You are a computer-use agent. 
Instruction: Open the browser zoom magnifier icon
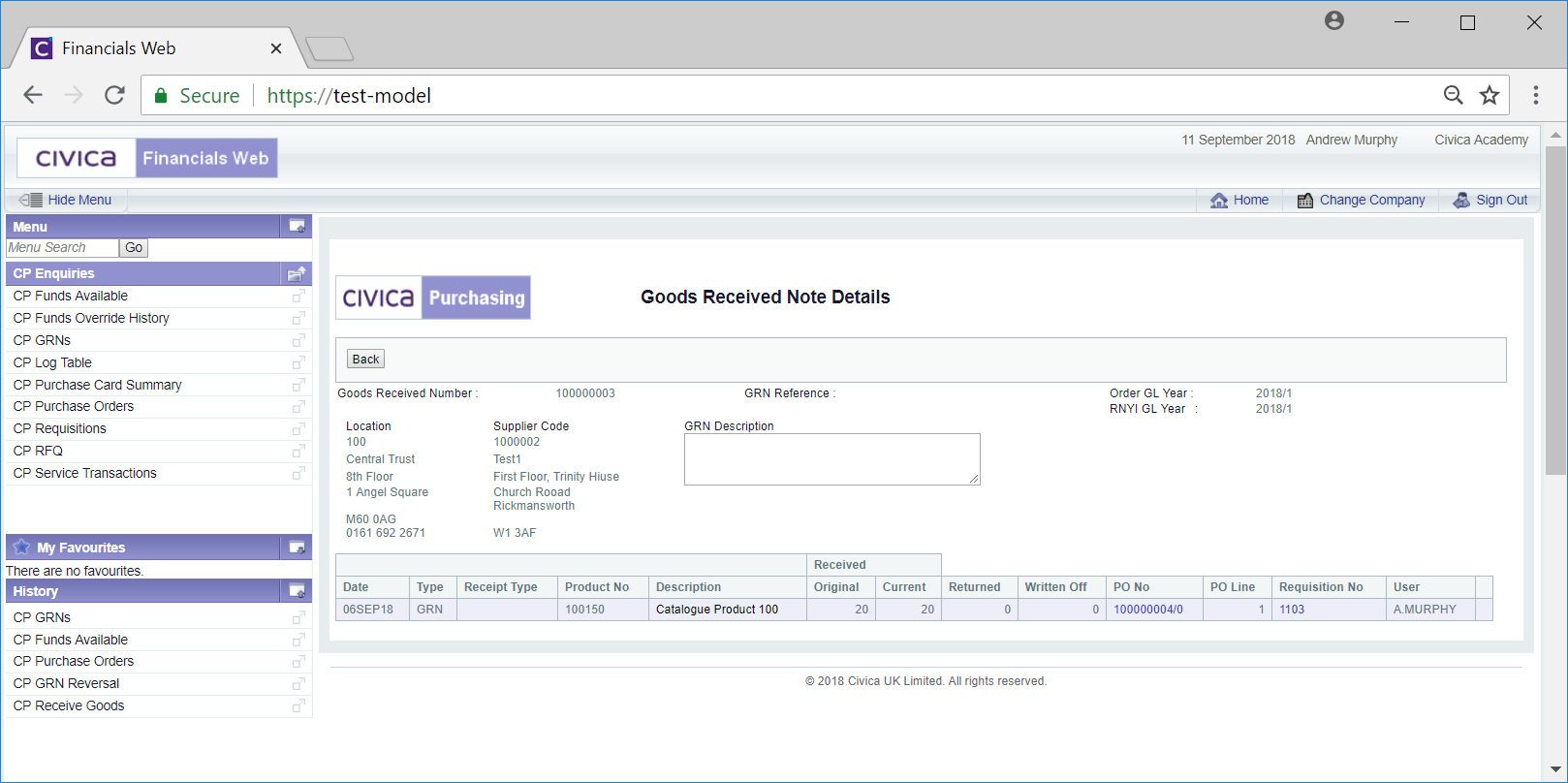point(1453,95)
